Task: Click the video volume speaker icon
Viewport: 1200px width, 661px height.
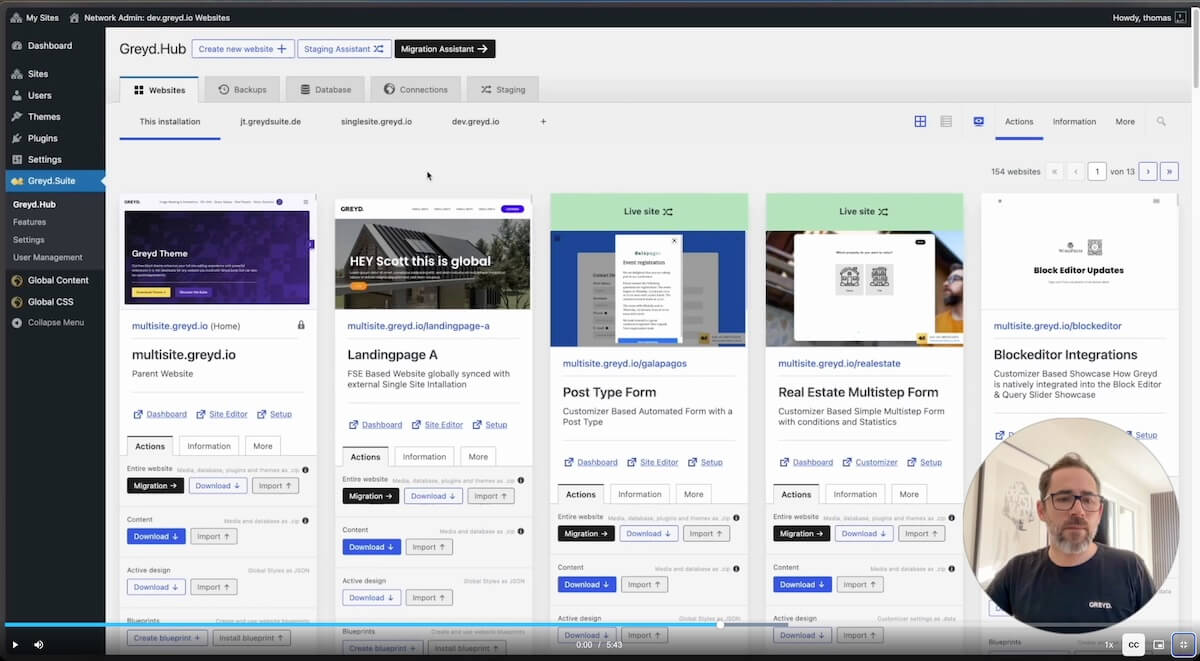Action: [39, 645]
